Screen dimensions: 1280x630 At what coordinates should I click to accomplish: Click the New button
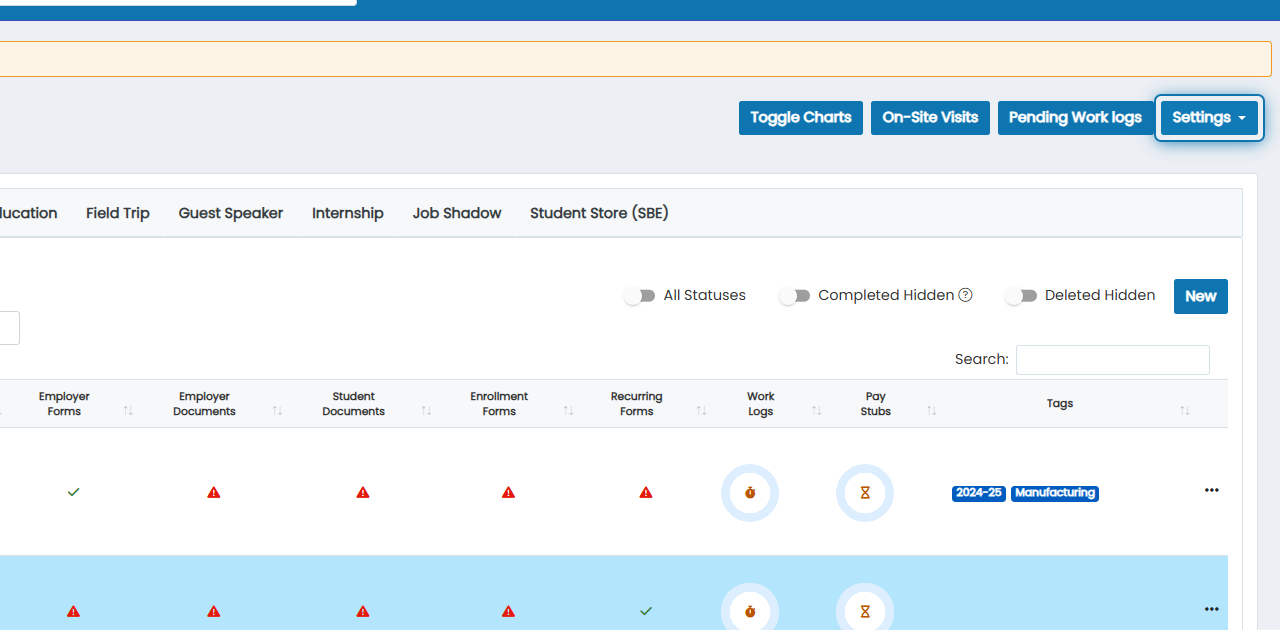pos(1201,296)
